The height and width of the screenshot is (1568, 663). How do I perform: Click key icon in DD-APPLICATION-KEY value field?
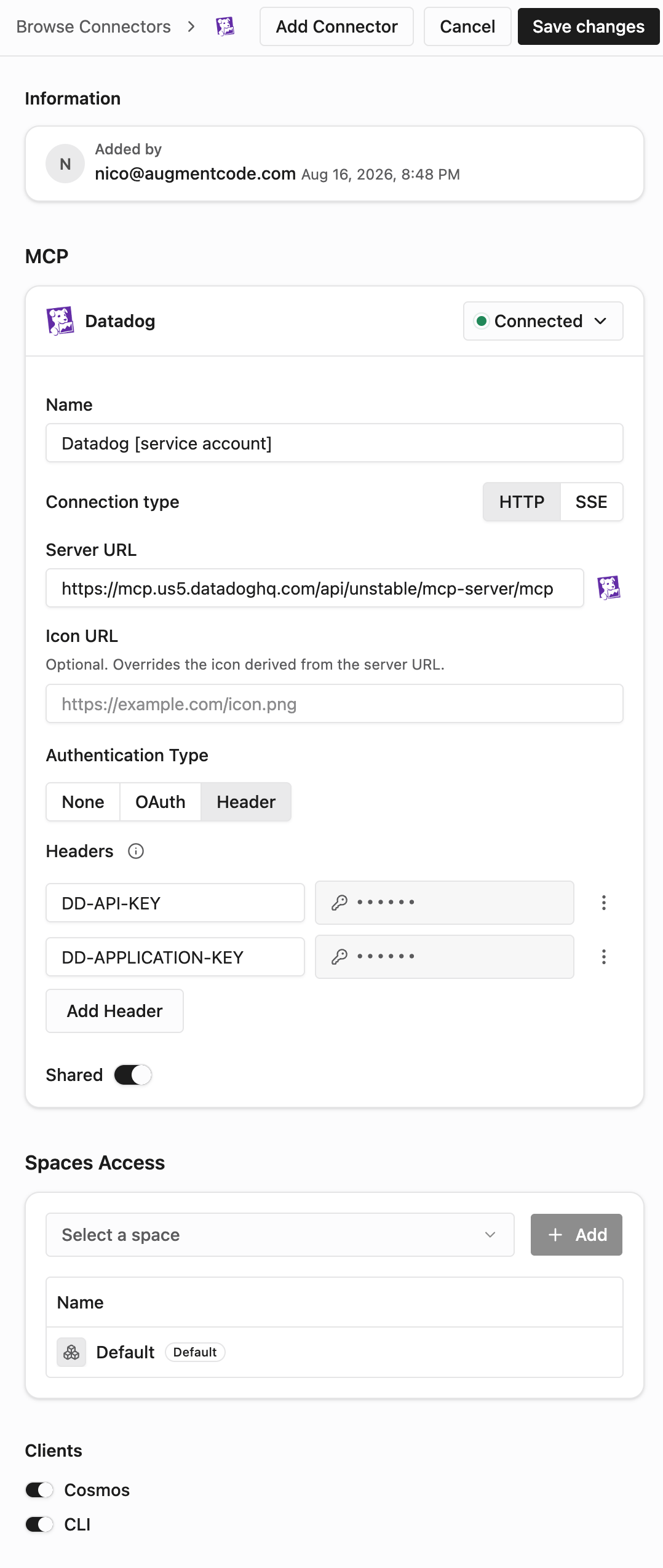coord(339,957)
